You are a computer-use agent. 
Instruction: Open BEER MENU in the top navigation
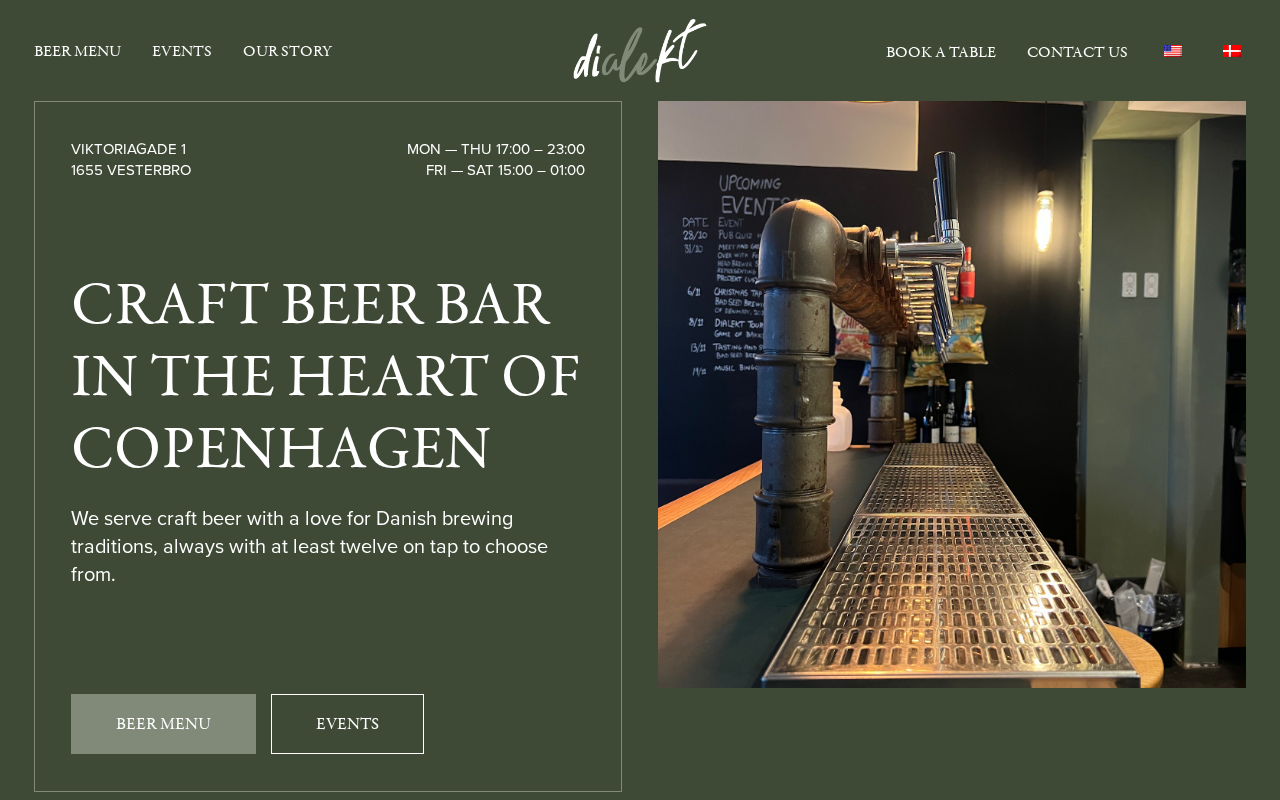tap(78, 51)
